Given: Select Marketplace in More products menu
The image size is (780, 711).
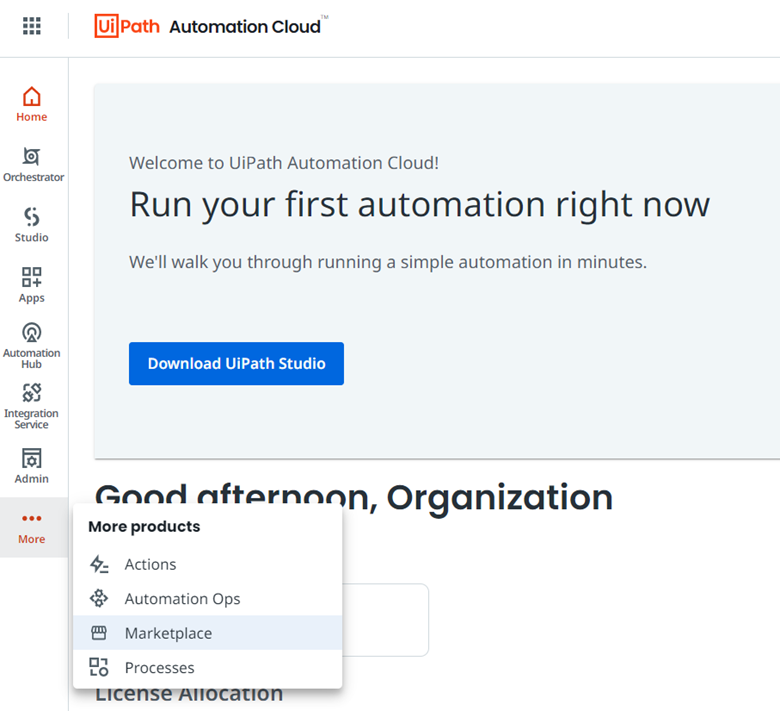Looking at the screenshot, I should 207,633.
